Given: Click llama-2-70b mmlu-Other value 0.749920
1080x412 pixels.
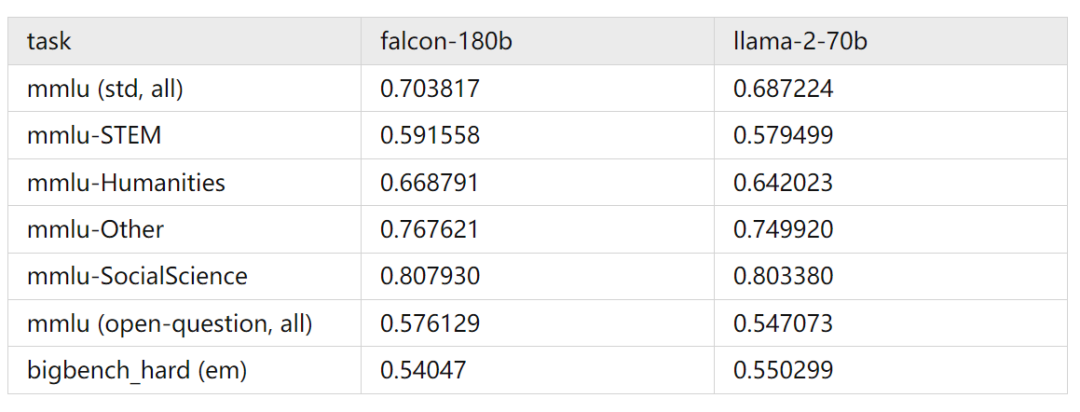Looking at the screenshot, I should click(783, 230).
